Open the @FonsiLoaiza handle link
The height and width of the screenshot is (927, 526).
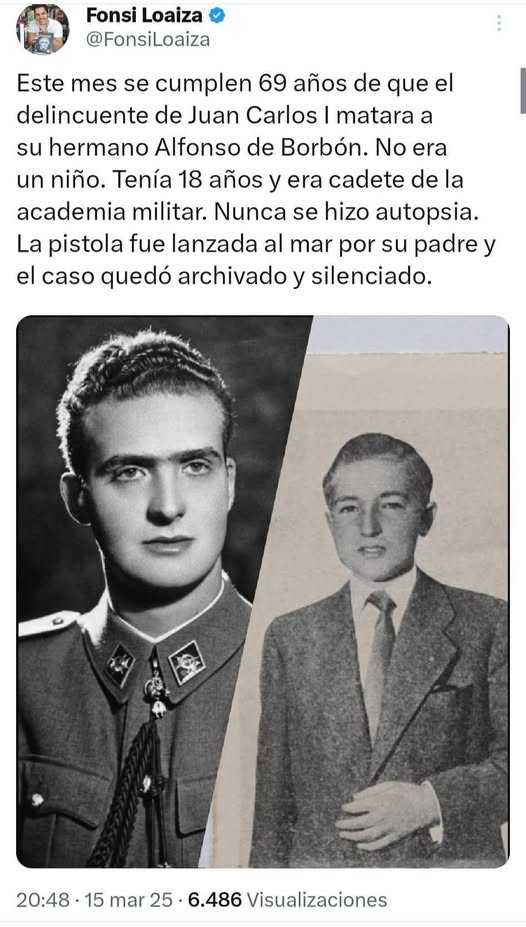[148, 40]
